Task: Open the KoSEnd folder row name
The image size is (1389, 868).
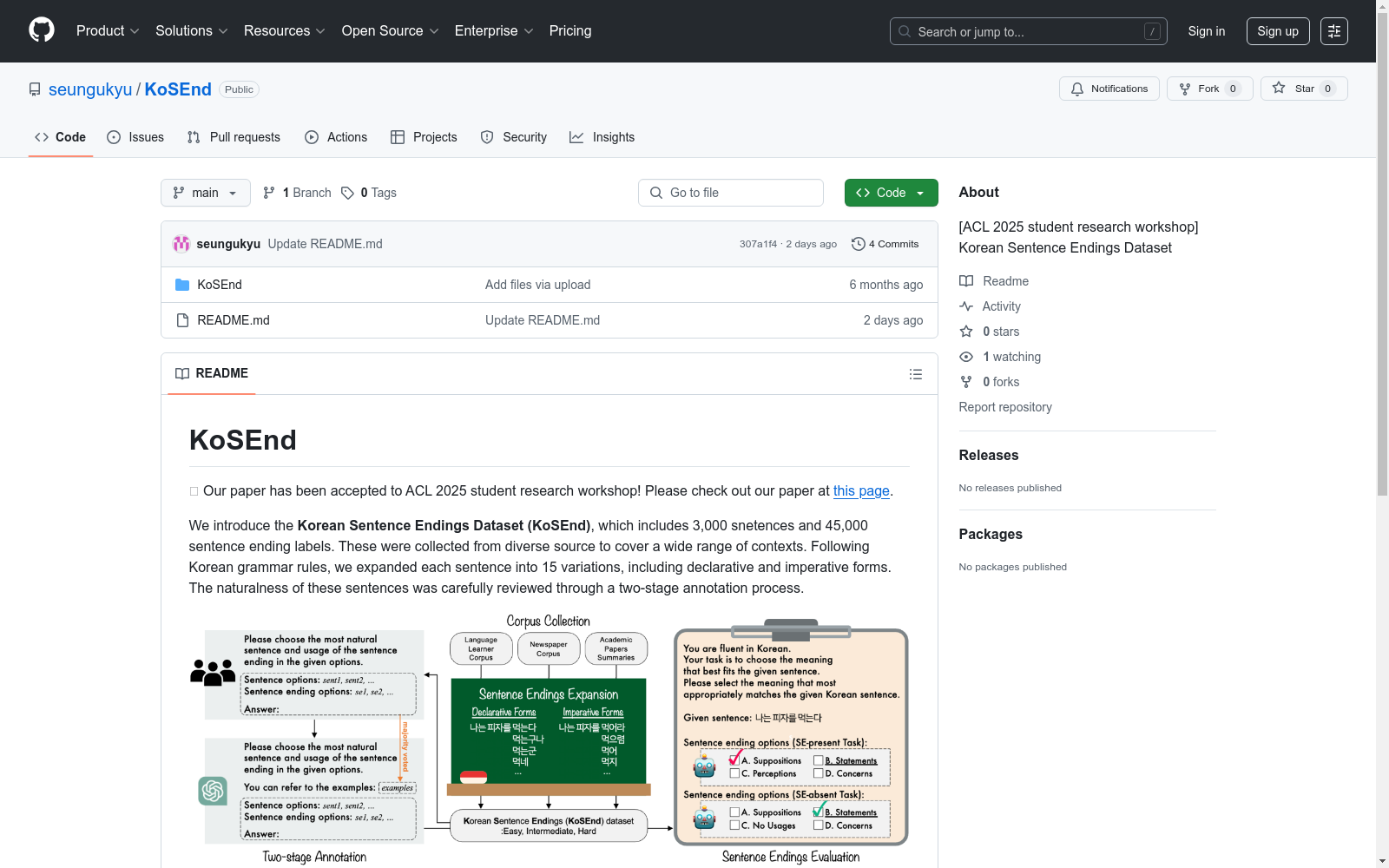Action: (x=220, y=285)
